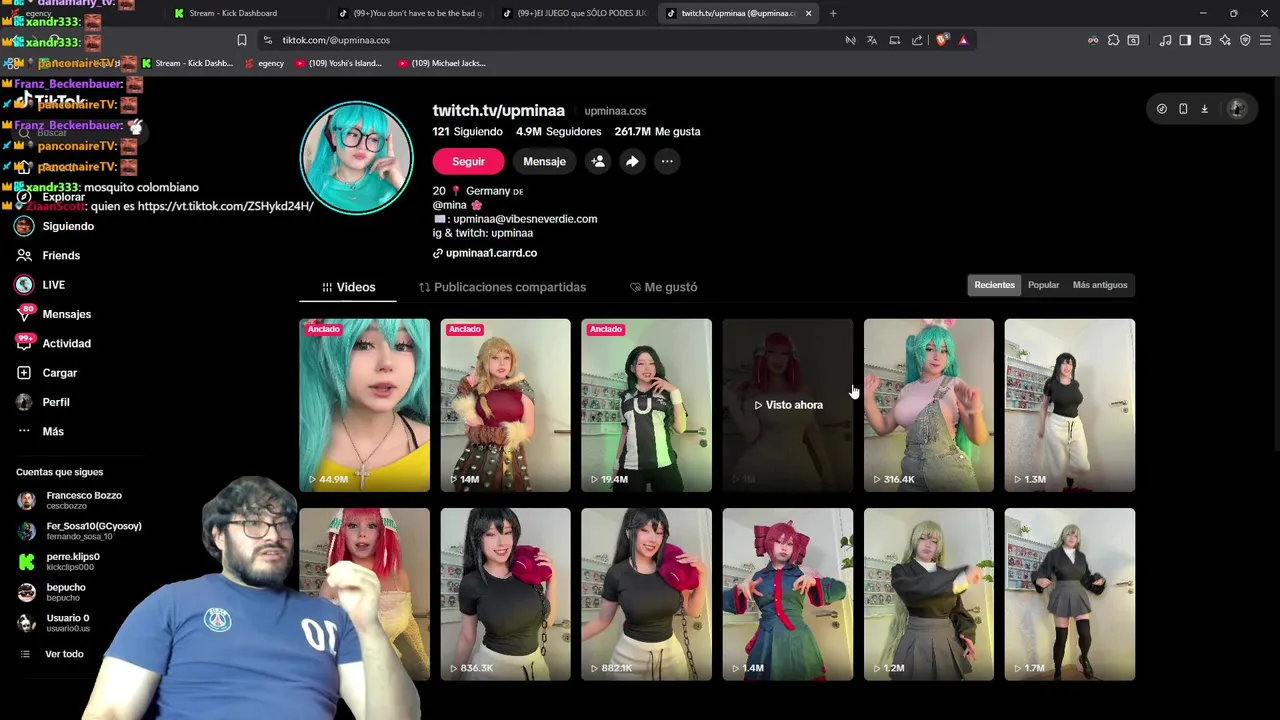This screenshot has width=1280, height=720.
Task: Open the browser hamburger menu
Action: (x=1266, y=40)
